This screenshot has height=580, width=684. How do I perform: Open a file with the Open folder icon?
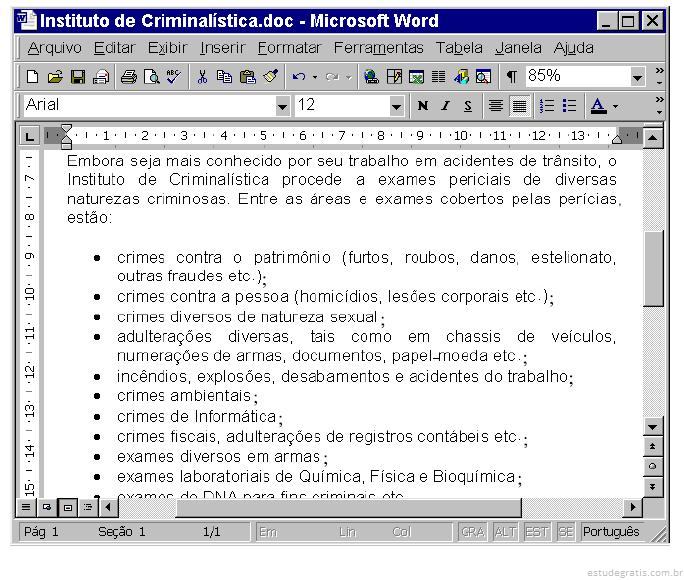(x=55, y=77)
